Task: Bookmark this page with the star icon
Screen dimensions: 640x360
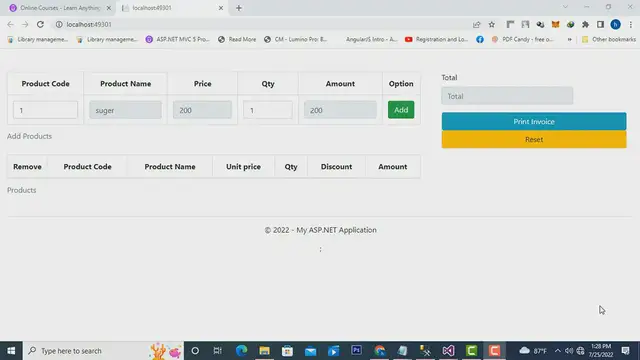Action: coord(491,24)
